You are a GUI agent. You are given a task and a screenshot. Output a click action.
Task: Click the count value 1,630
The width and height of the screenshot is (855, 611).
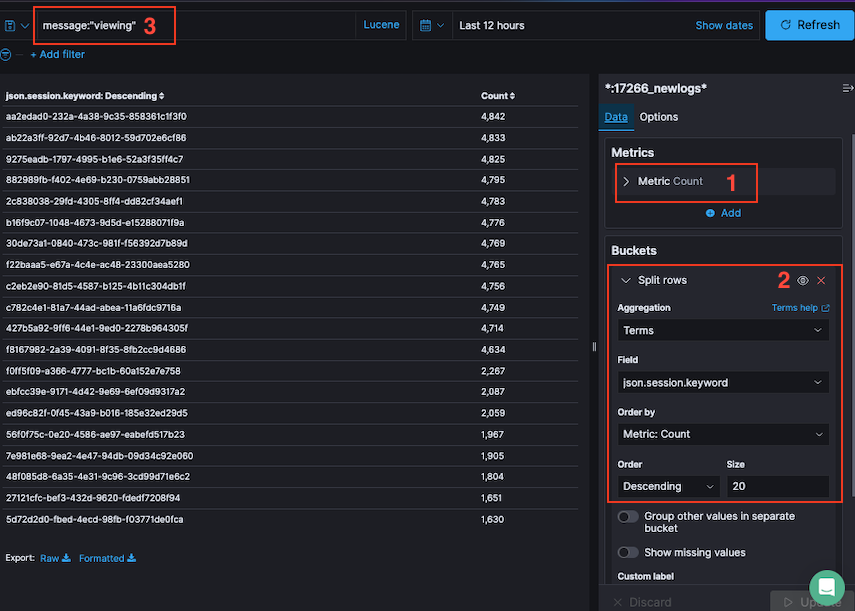click(492, 519)
